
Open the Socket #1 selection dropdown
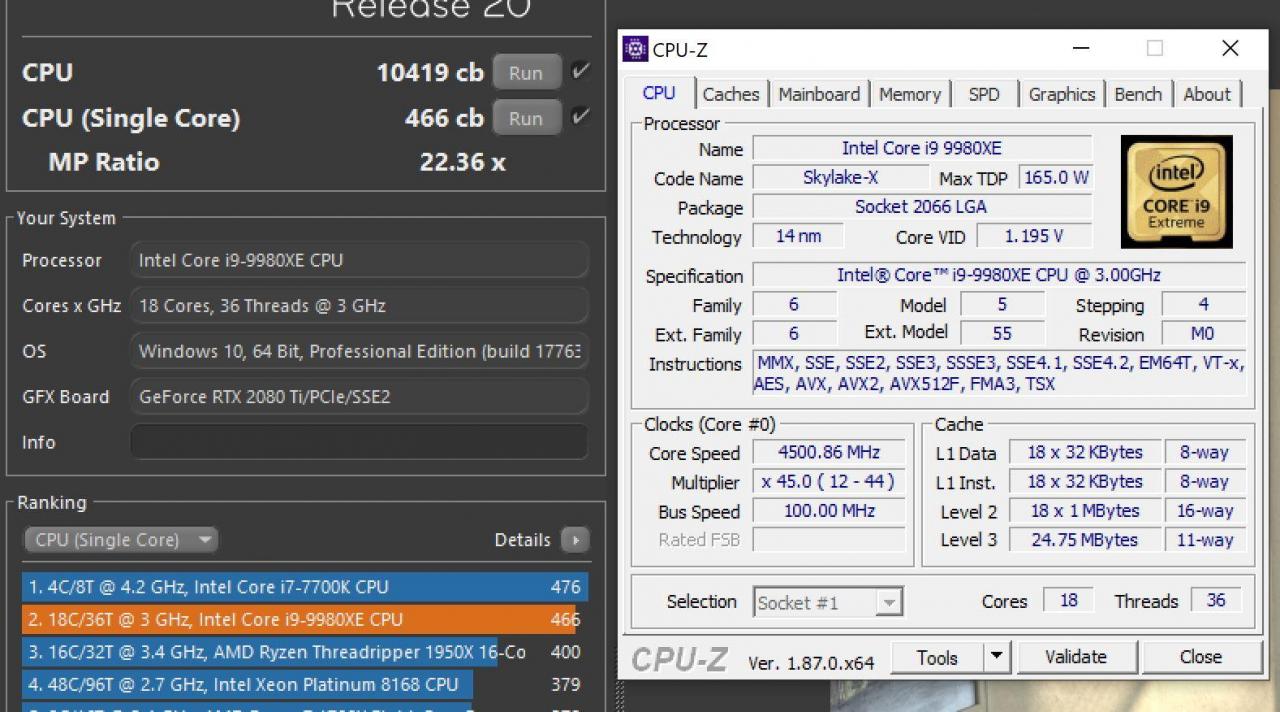(888, 601)
